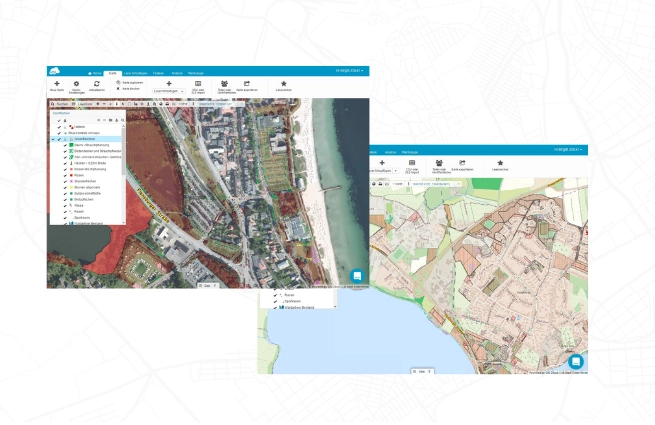
Task: Click CSV oder XLS import in left window
Action: (198, 87)
